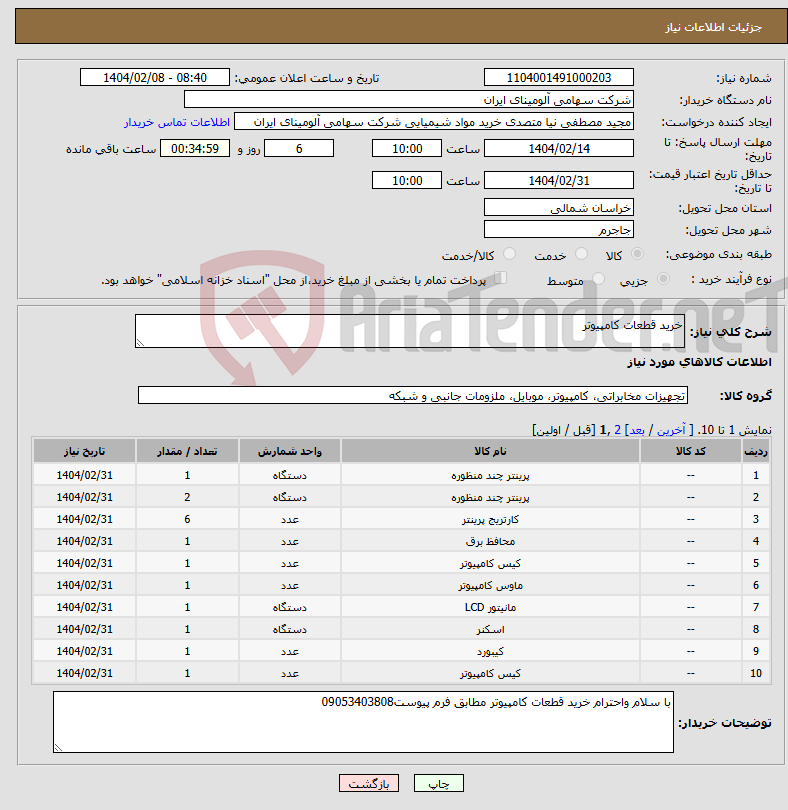
Task: Select the کالا radio button
Action: [638, 254]
